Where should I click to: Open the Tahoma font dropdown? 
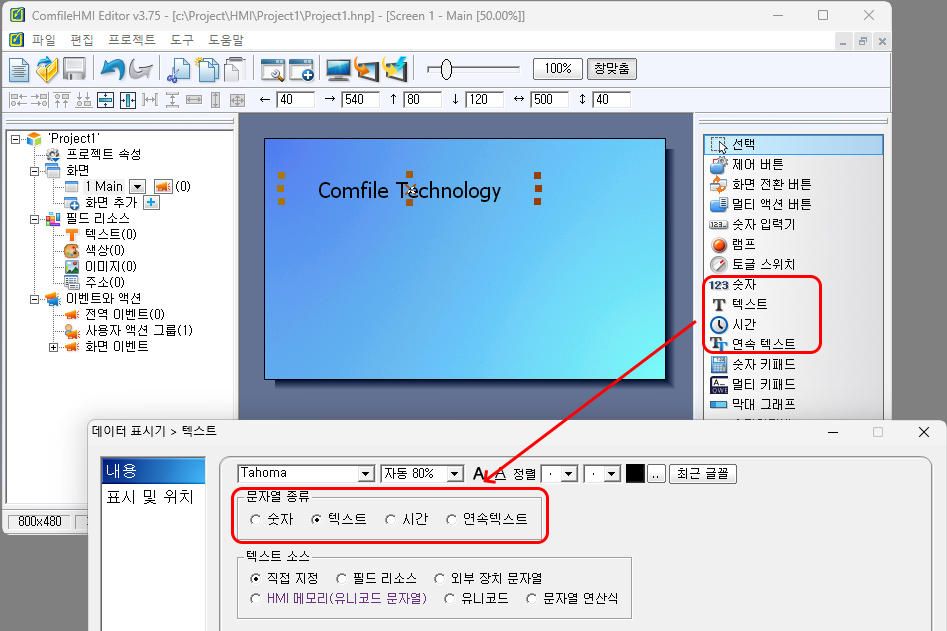[x=365, y=473]
